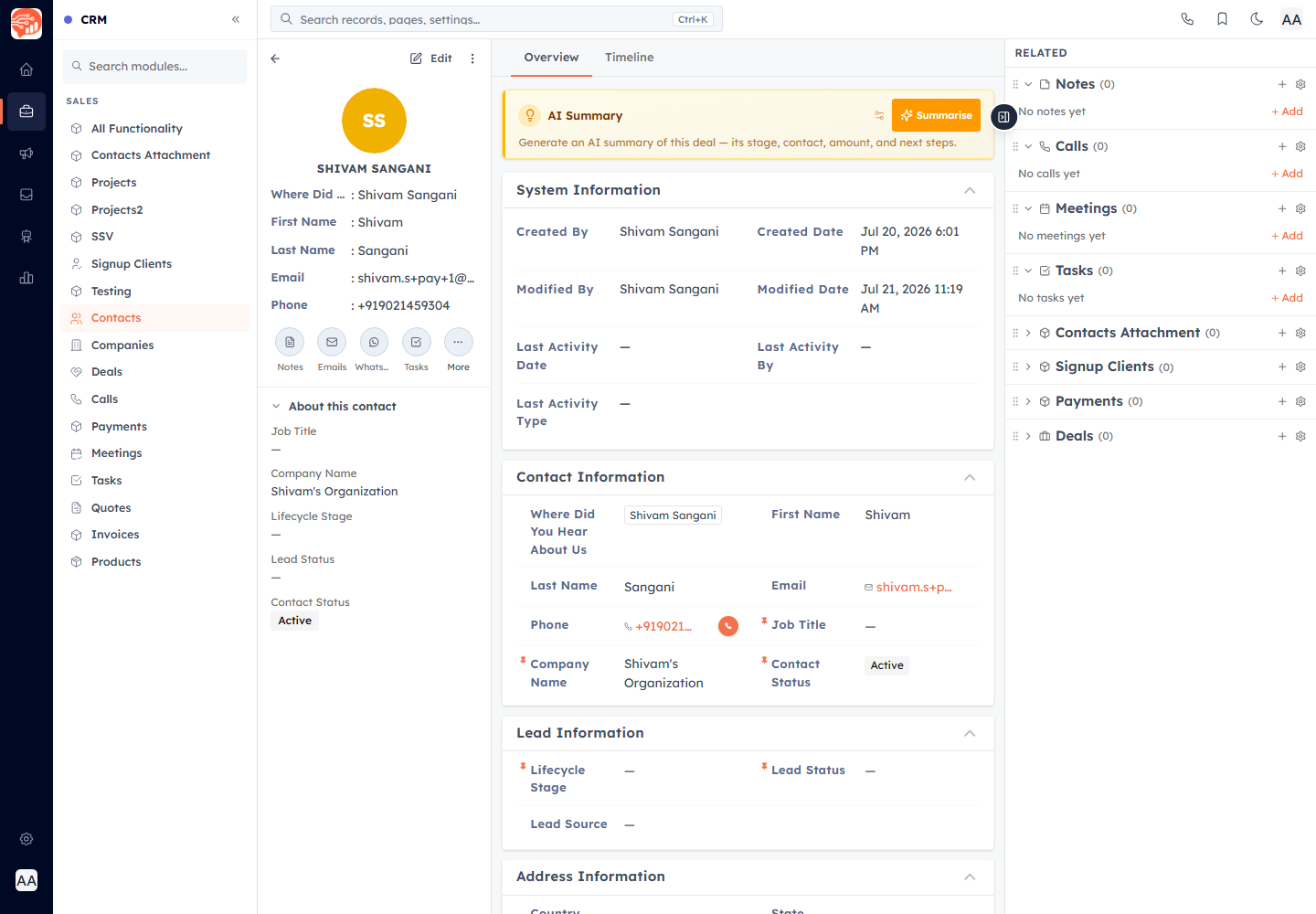Screen dimensions: 1316x914
Task: Click the Summarise button
Action: tap(936, 115)
